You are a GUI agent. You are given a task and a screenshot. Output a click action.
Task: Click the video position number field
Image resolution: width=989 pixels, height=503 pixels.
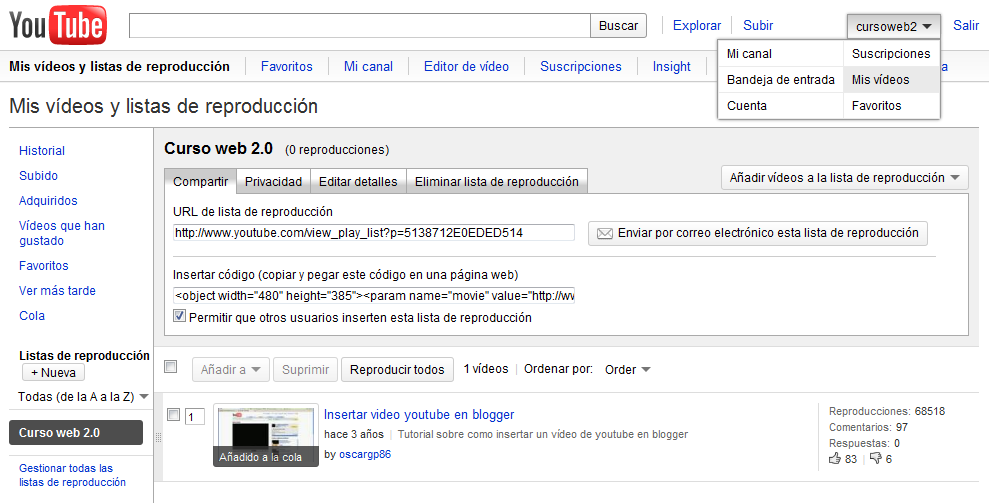point(194,417)
